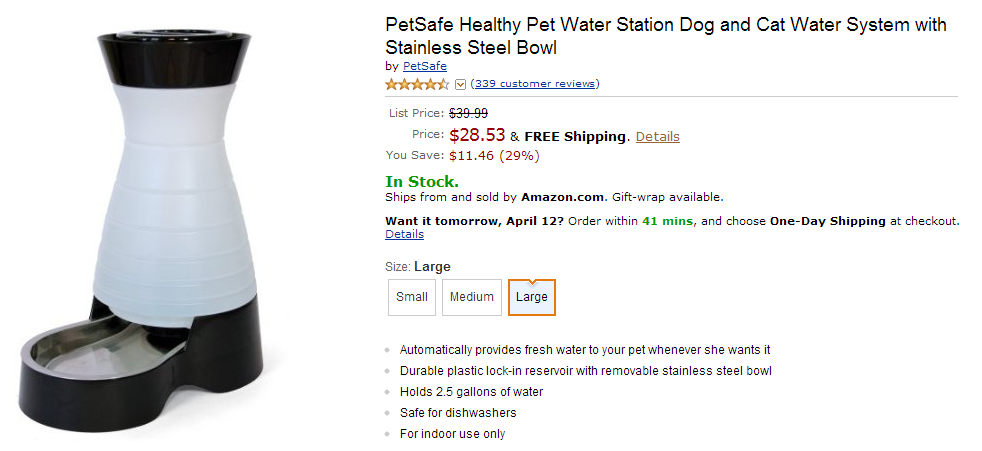Click the $28.53 price
Image resolution: width=982 pixels, height=451 pixels.
click(477, 135)
